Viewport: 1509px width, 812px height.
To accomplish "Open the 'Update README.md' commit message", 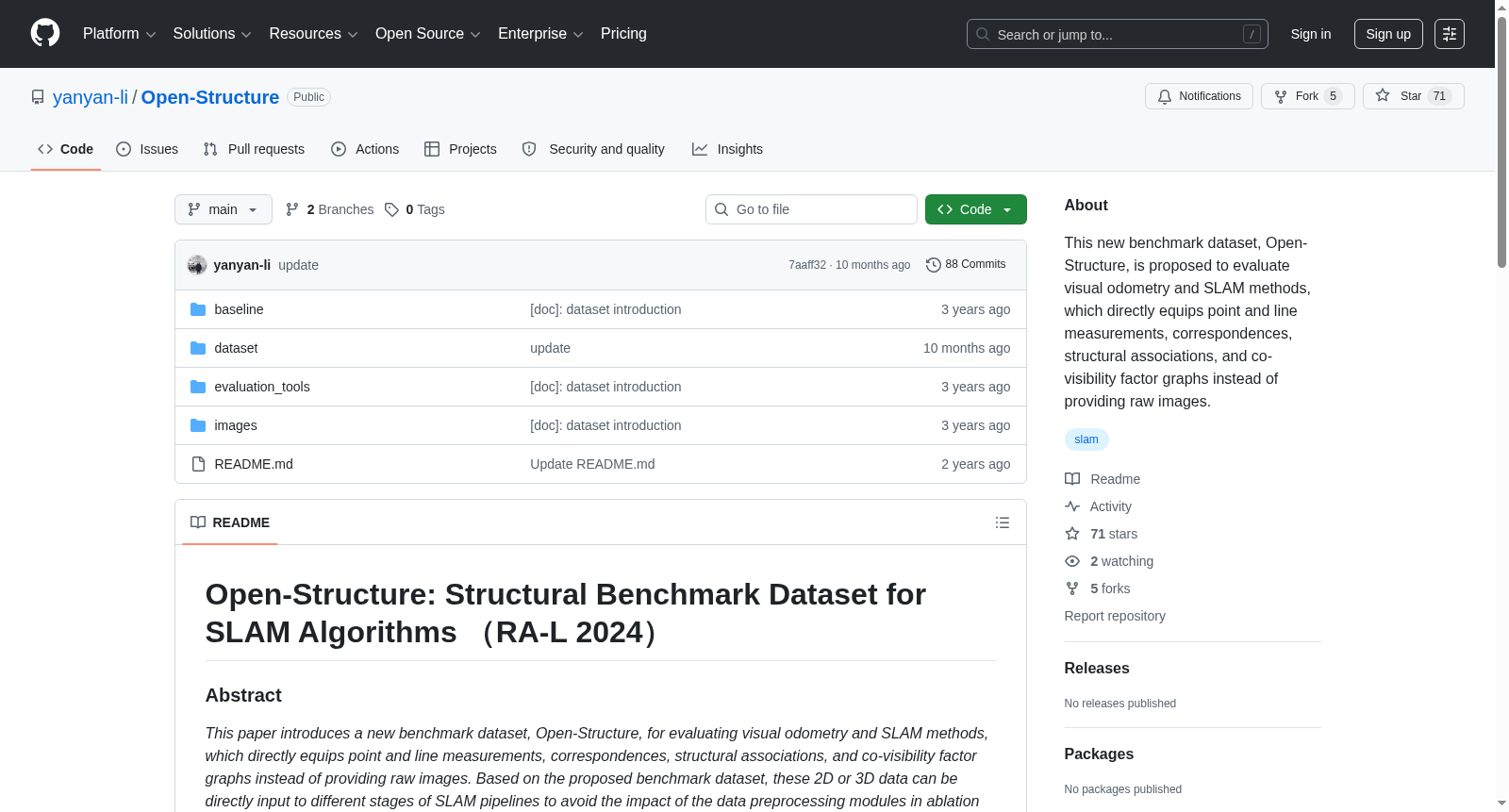I will [592, 464].
